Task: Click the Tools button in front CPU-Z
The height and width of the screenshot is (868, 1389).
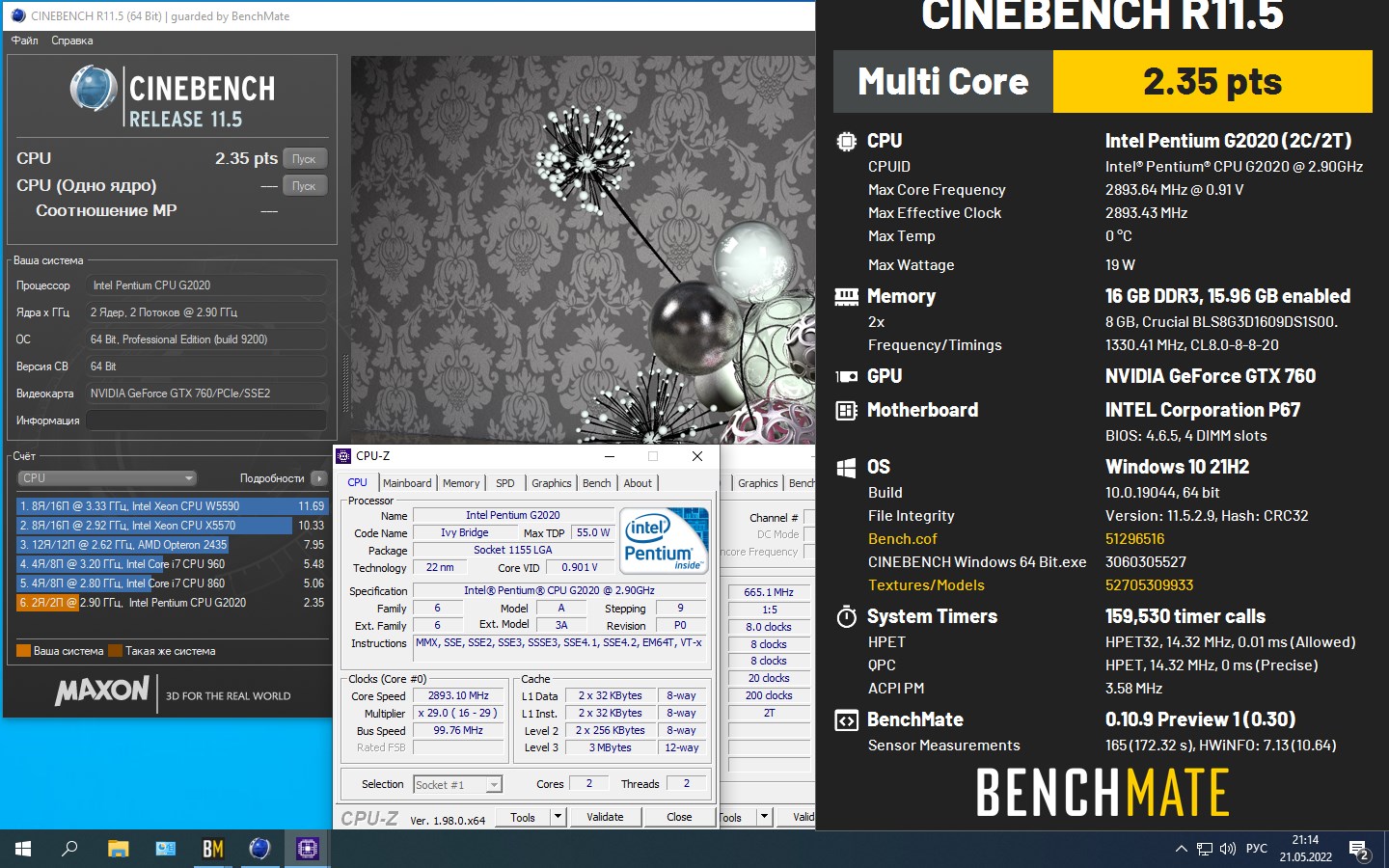Action: point(523,817)
